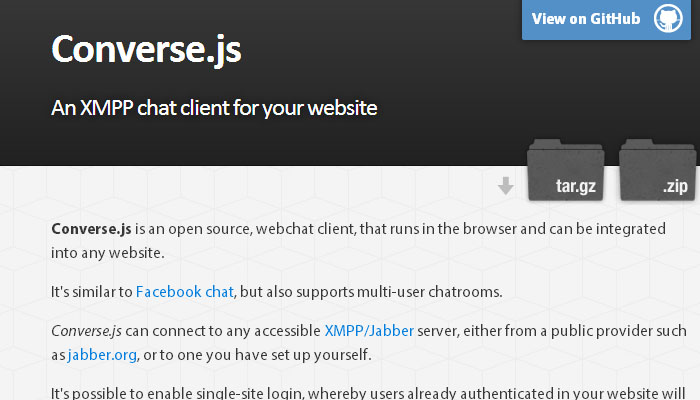Follow the XMPP/Jabber link
The image size is (700, 400).
tap(369, 330)
